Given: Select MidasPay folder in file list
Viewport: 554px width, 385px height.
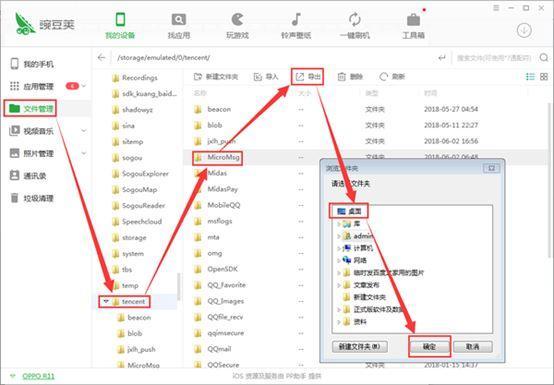Looking at the screenshot, I should click(x=216, y=189).
